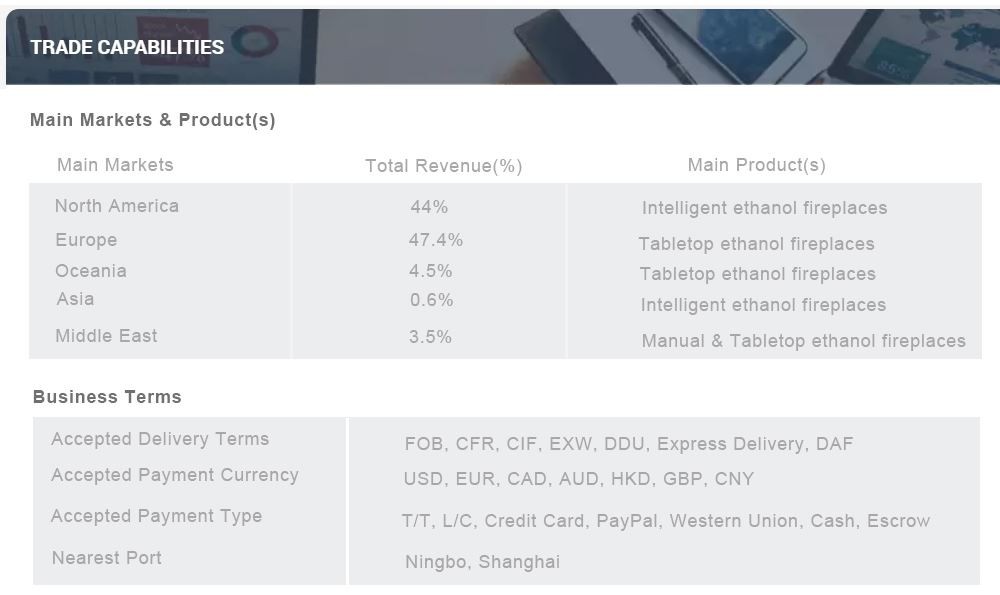Click the Accepted Payment Currency label
The height and width of the screenshot is (595, 1000).
pos(175,475)
